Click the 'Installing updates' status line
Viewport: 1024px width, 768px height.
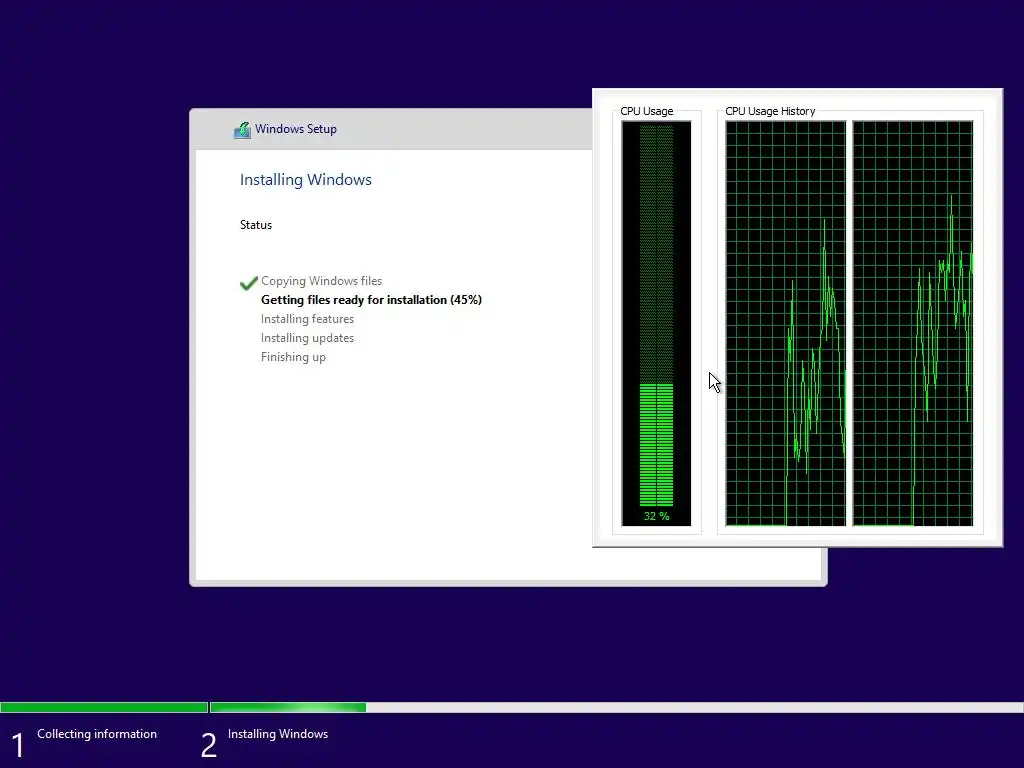[x=307, y=338]
